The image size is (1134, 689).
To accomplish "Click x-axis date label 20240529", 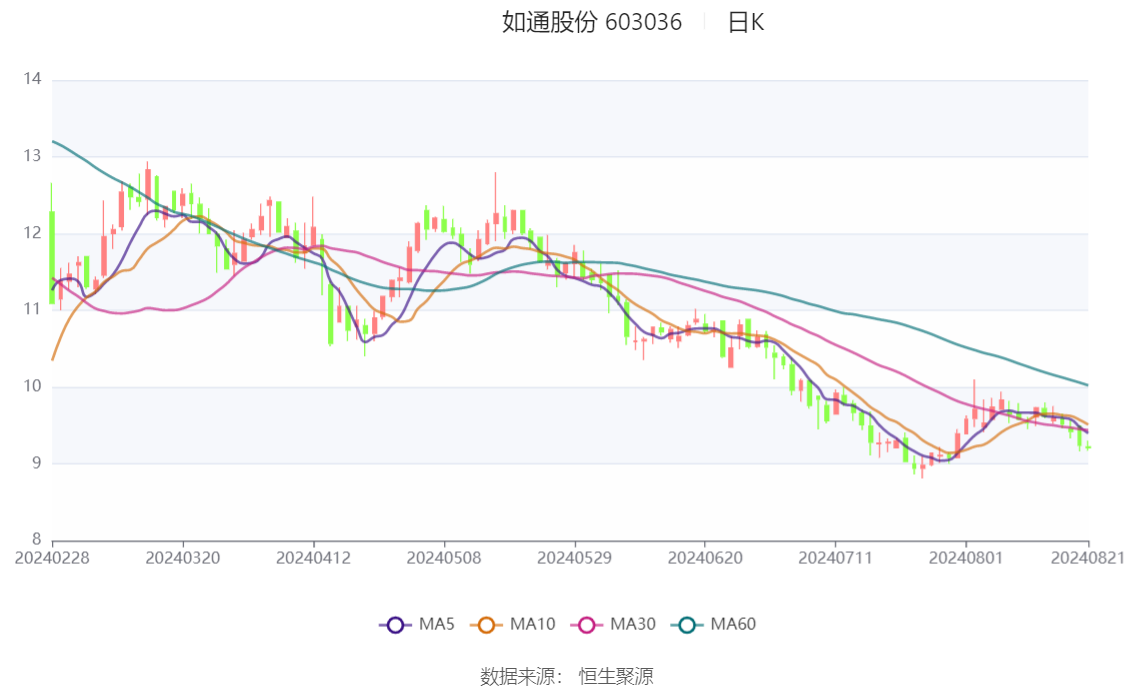I will (574, 558).
